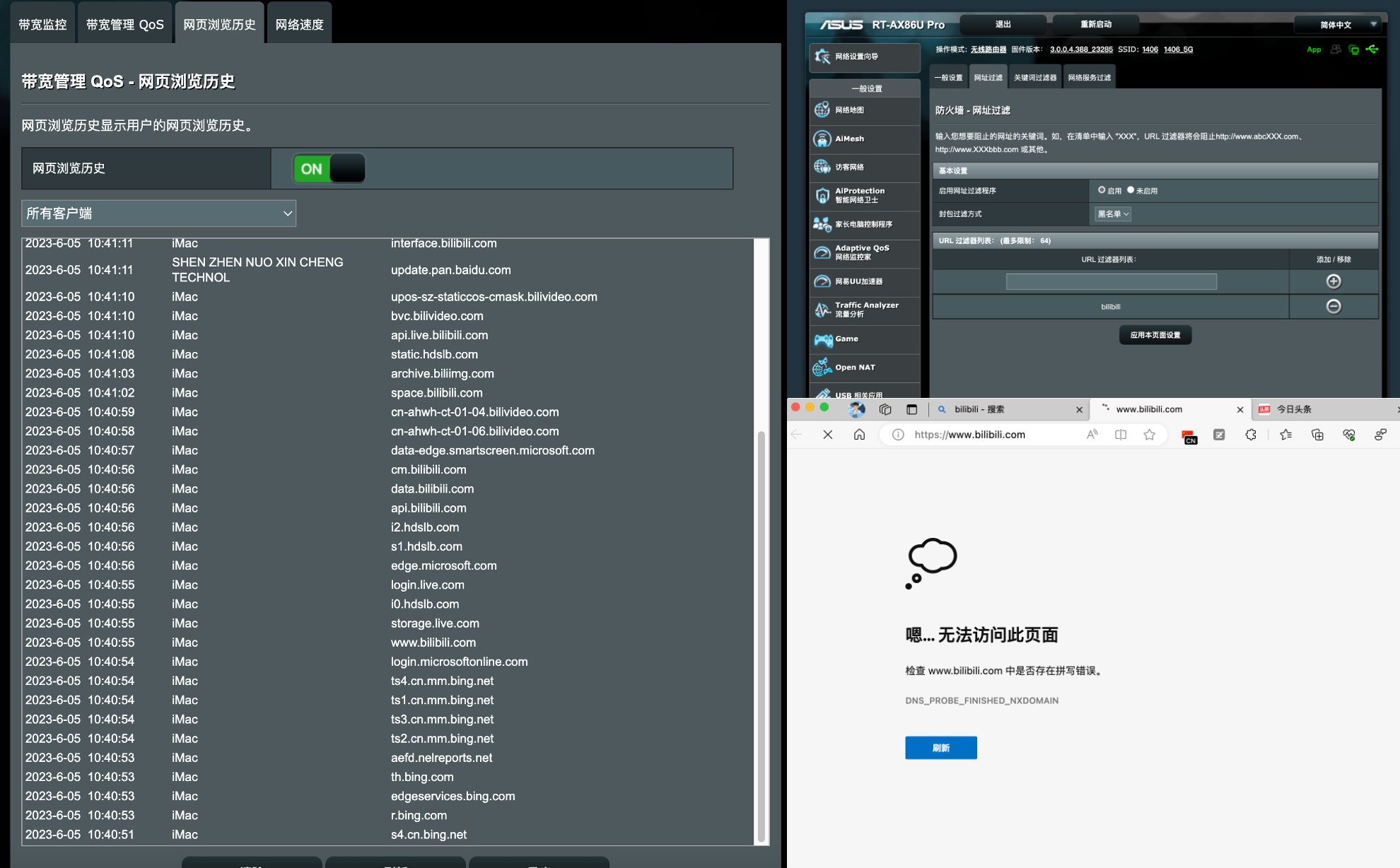Click 退出 logout button
Viewport: 1400px width, 868px height.
[x=1003, y=25]
